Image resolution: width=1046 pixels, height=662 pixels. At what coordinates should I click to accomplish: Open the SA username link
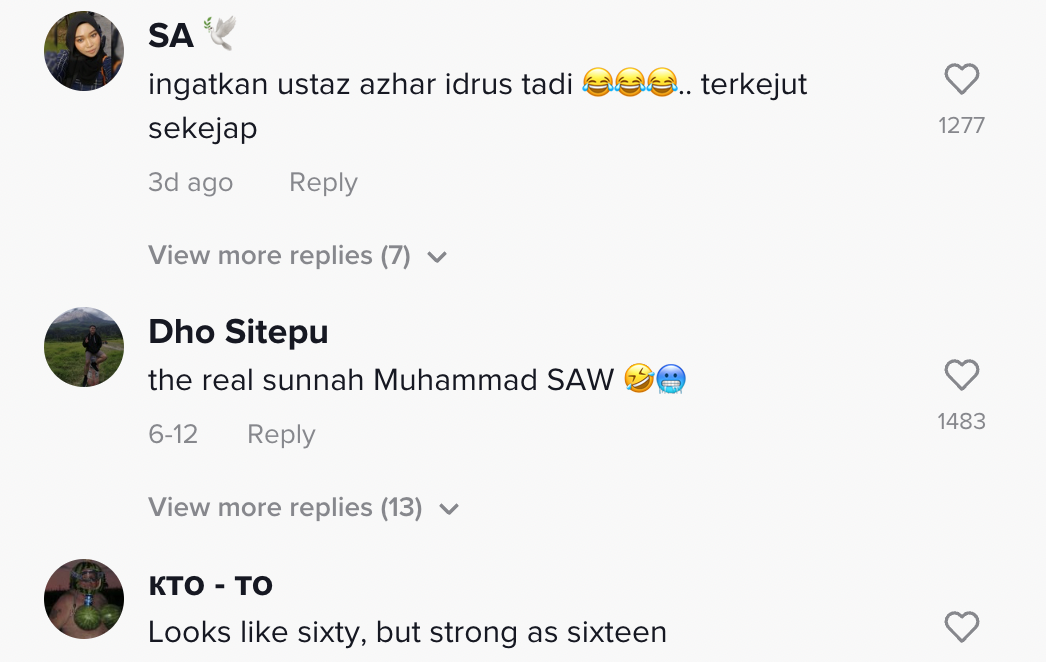tap(171, 36)
